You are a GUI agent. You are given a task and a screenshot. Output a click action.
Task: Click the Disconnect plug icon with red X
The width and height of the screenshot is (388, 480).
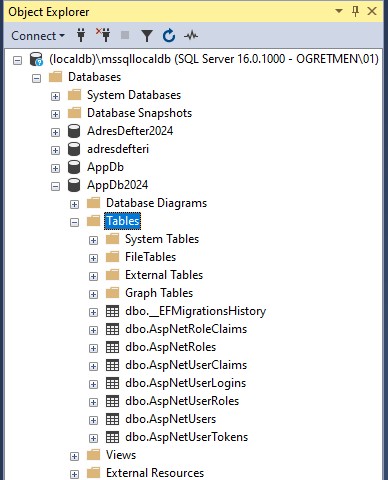pos(103,35)
